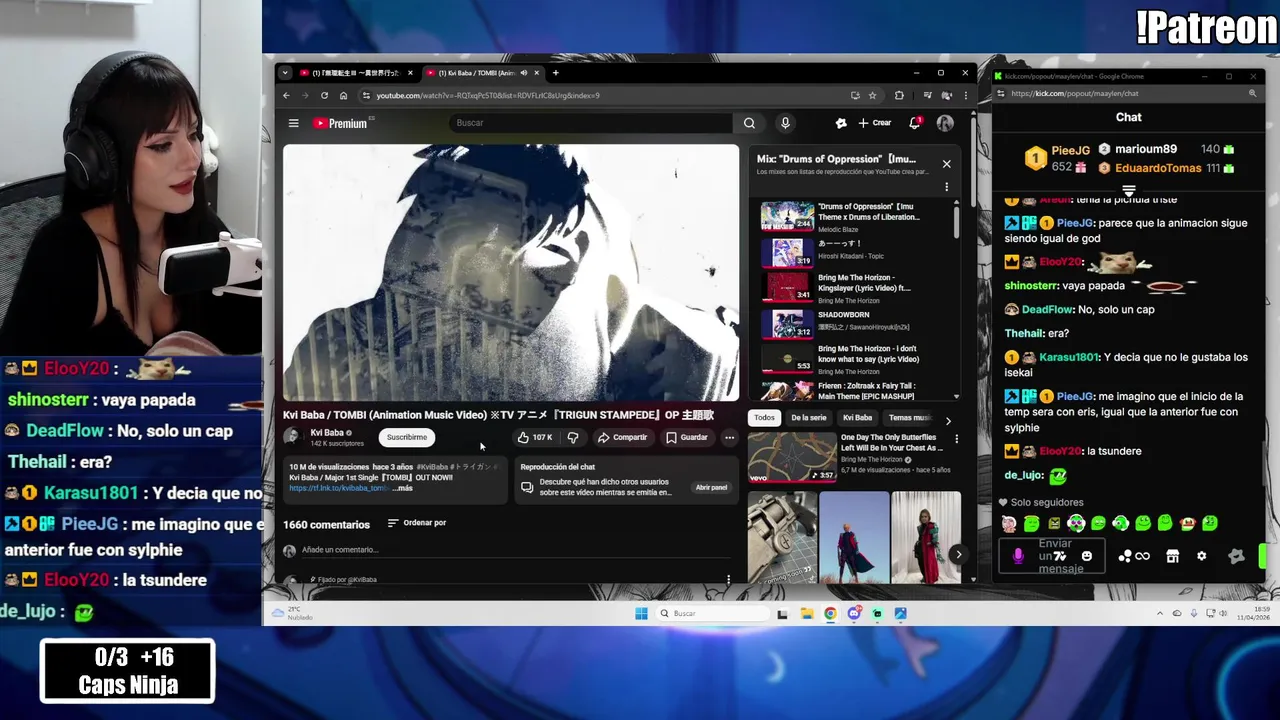Click the video player
The image size is (1280, 720).
tap(511, 272)
